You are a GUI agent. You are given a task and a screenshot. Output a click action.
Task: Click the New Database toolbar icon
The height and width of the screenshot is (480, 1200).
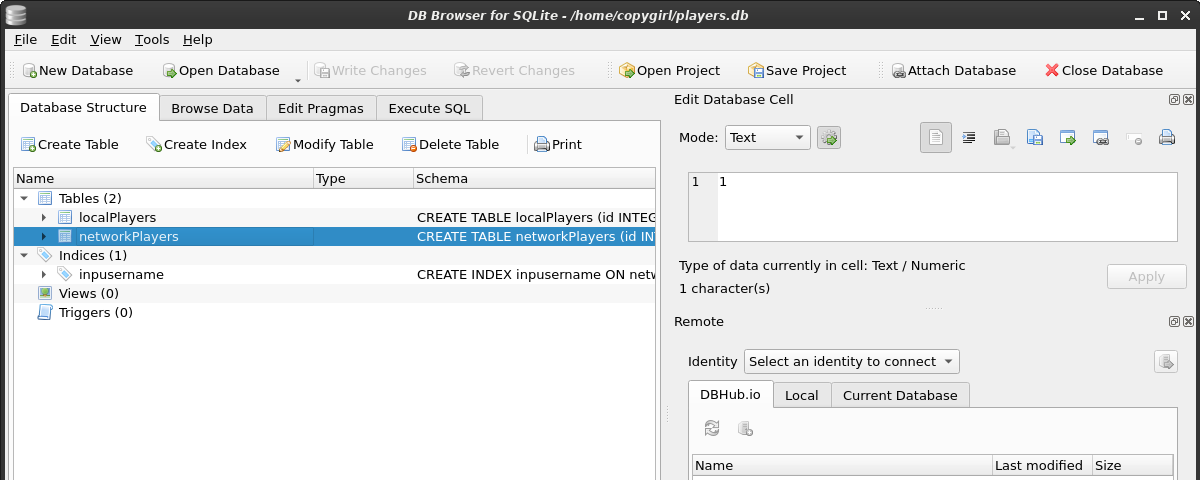coord(30,71)
